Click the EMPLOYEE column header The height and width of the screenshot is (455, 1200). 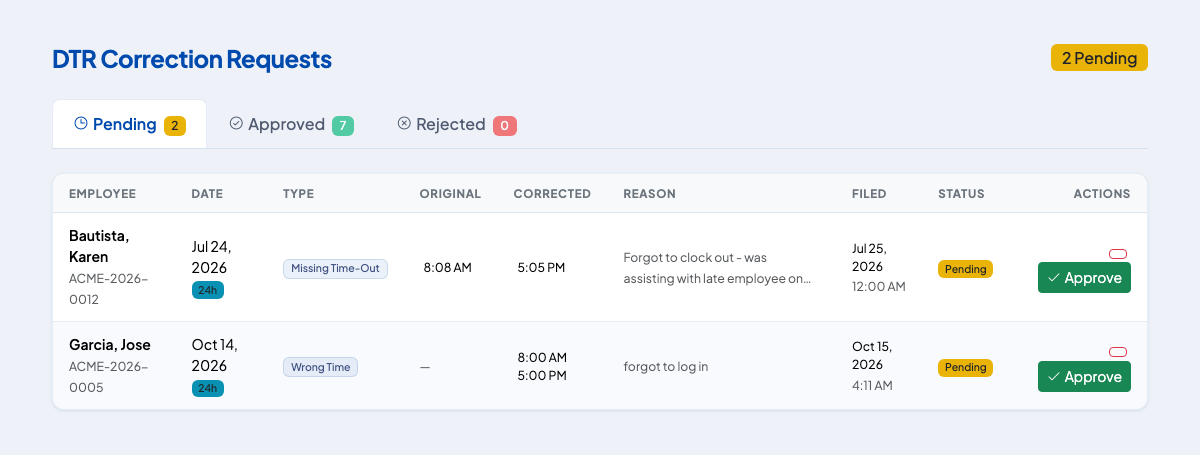coord(102,194)
